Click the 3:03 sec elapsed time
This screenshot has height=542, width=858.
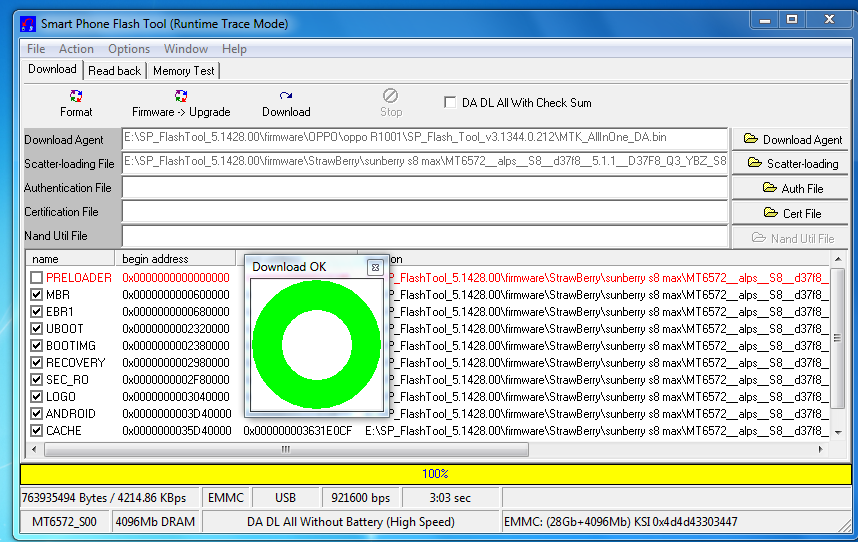pos(450,498)
